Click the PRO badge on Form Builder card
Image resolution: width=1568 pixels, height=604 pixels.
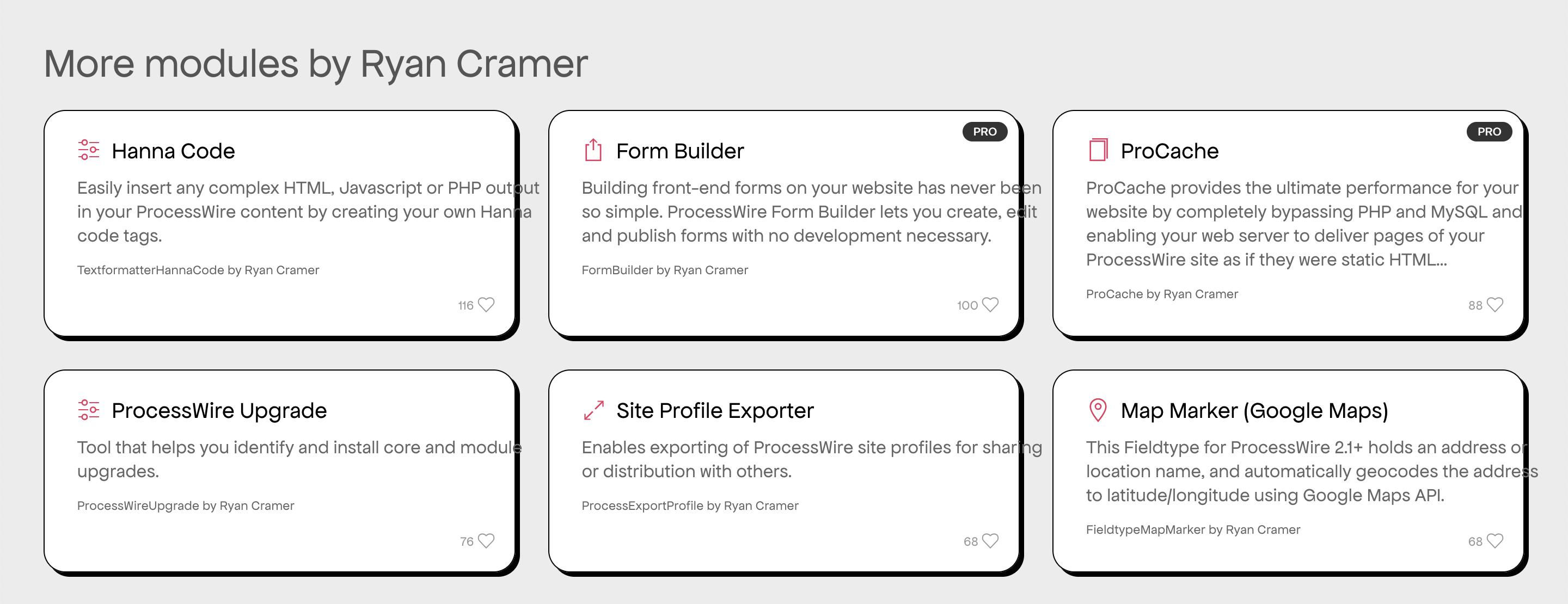tap(984, 131)
